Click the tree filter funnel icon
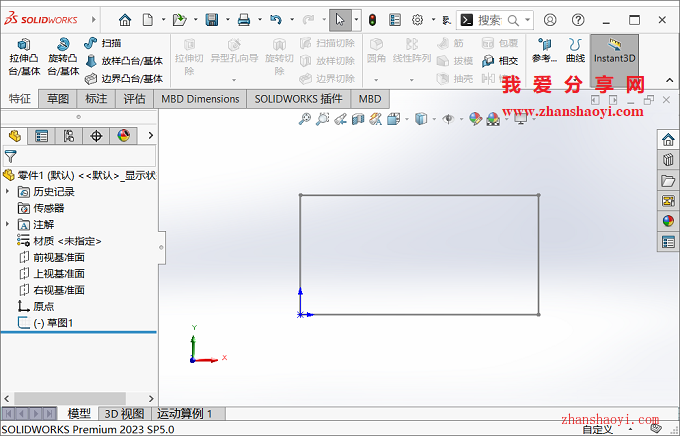Image resolution: width=680 pixels, height=436 pixels. pyautogui.click(x=10, y=156)
